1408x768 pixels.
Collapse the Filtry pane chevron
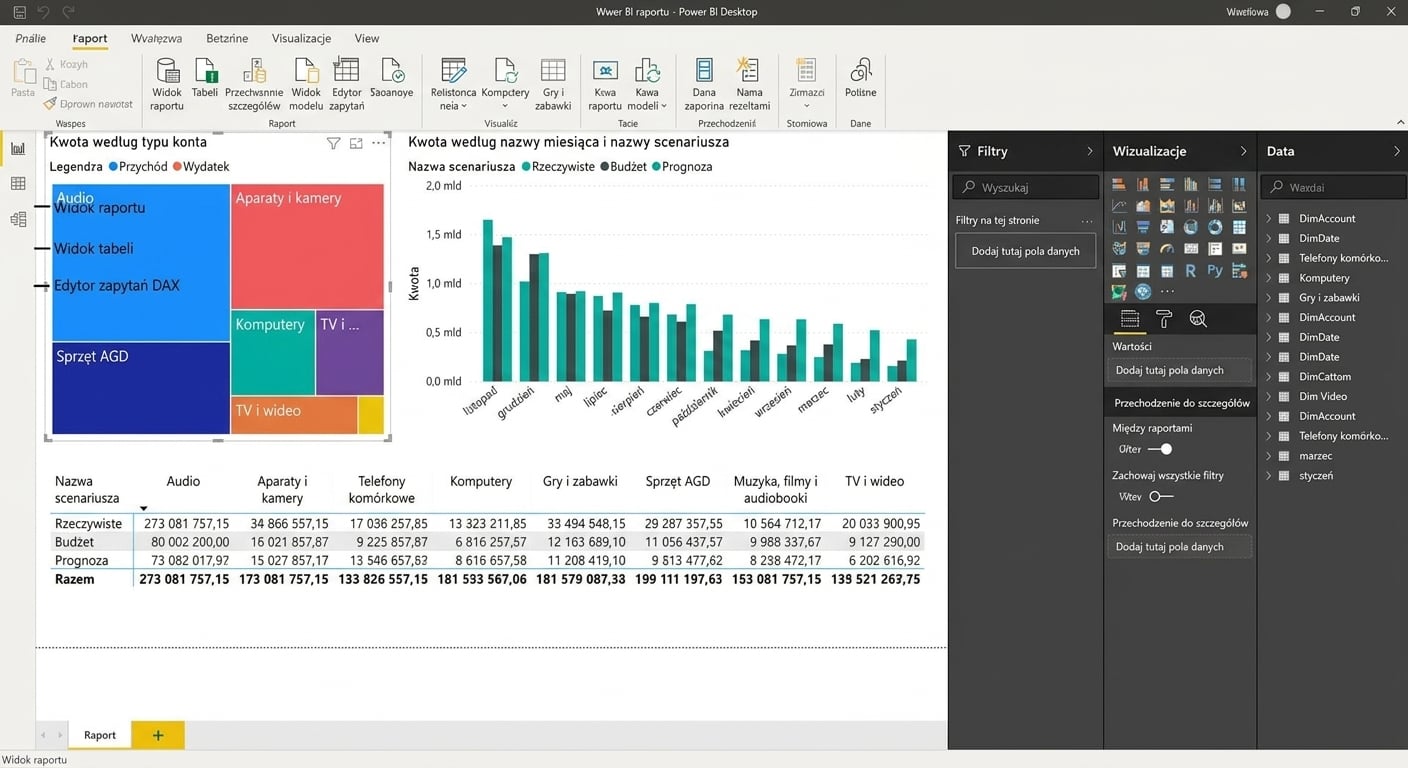1090,151
